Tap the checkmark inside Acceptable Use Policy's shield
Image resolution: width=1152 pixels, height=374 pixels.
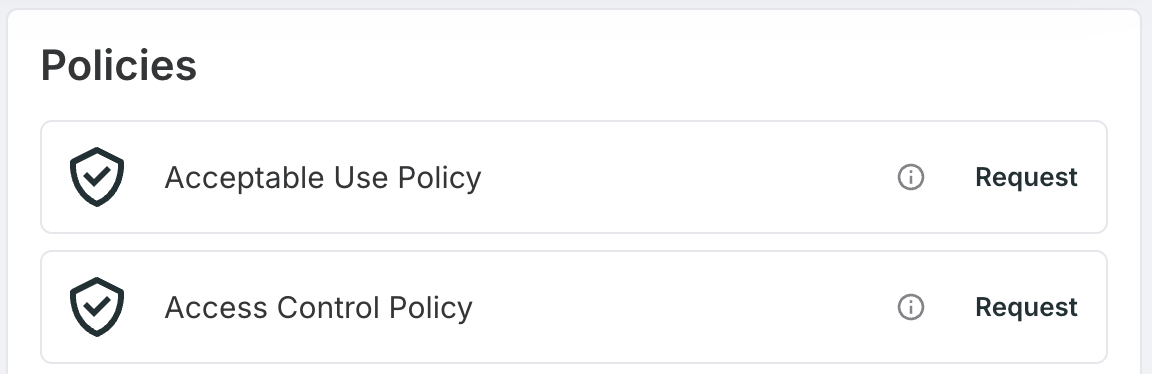tap(97, 175)
